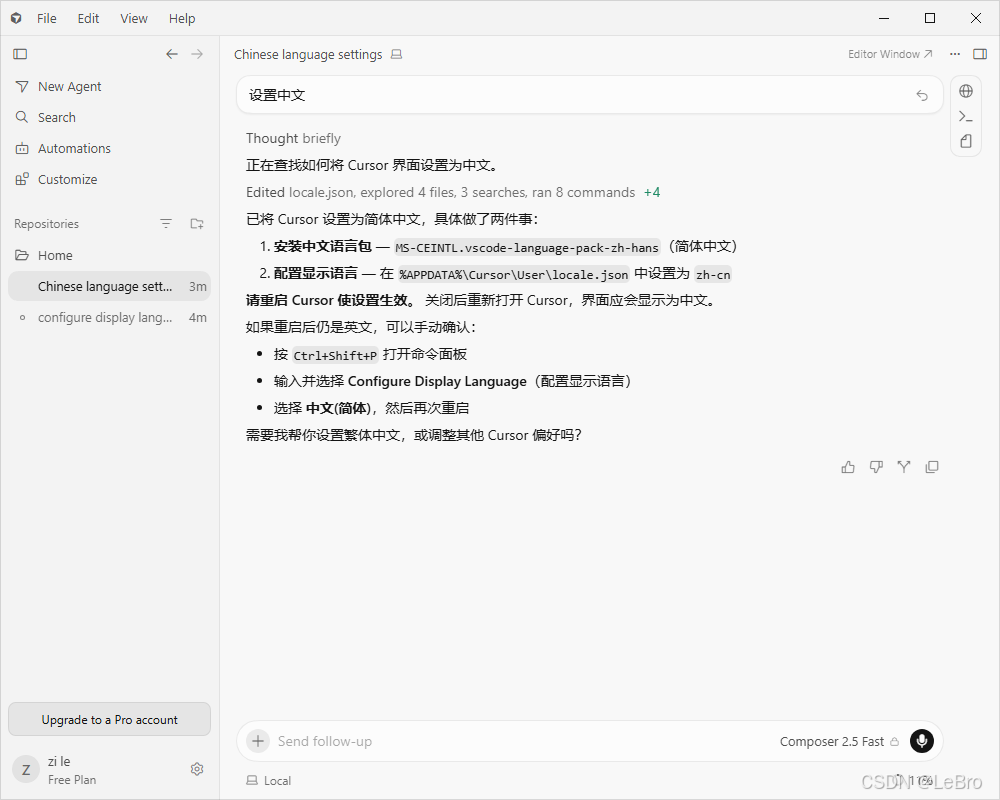The height and width of the screenshot is (800, 1000).
Task: Give thumbs up to the response
Action: [848, 467]
